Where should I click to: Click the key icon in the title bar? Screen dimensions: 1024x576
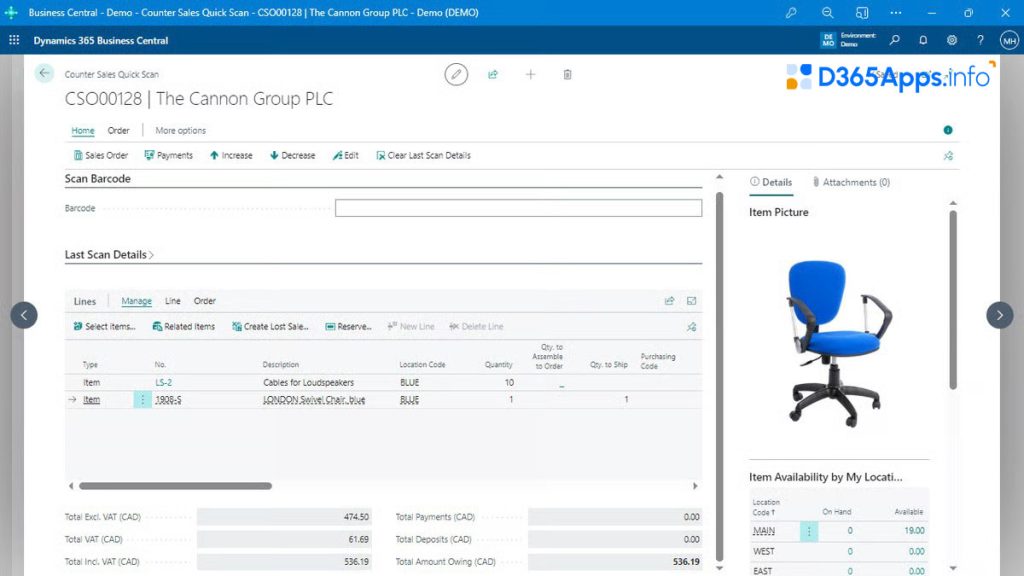click(791, 12)
